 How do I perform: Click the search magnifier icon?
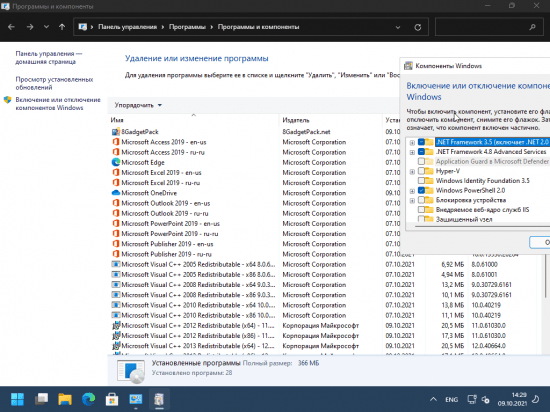(532, 27)
